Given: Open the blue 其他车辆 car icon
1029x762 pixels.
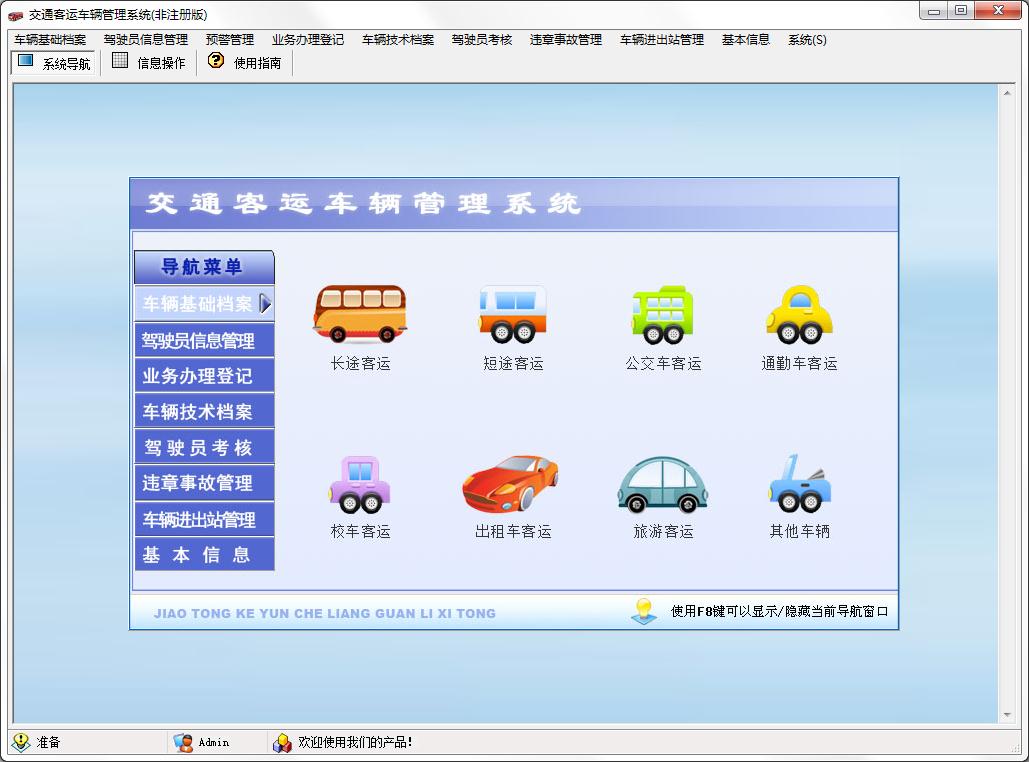Looking at the screenshot, I should [799, 484].
